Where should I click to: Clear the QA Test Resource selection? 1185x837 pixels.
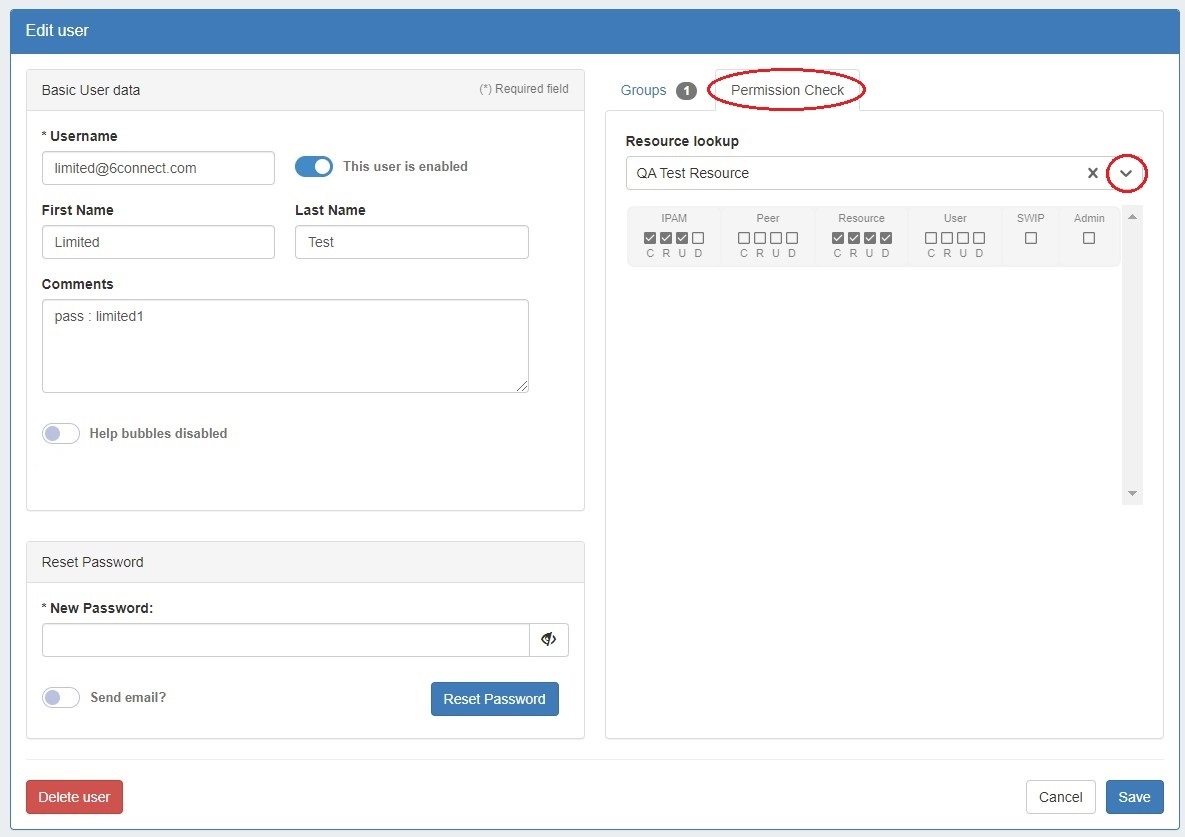1093,173
